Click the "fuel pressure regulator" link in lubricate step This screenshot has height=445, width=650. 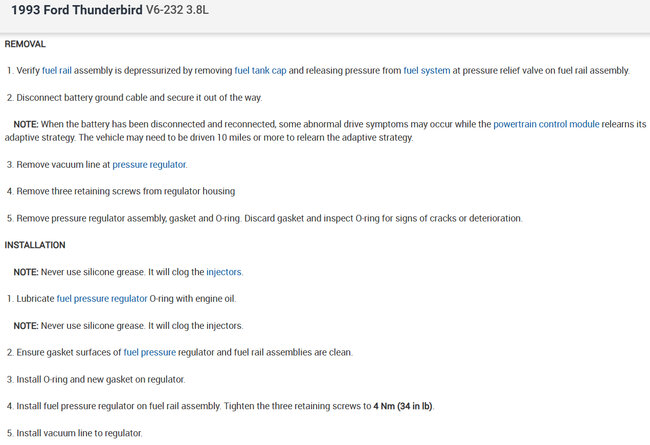[101, 298]
